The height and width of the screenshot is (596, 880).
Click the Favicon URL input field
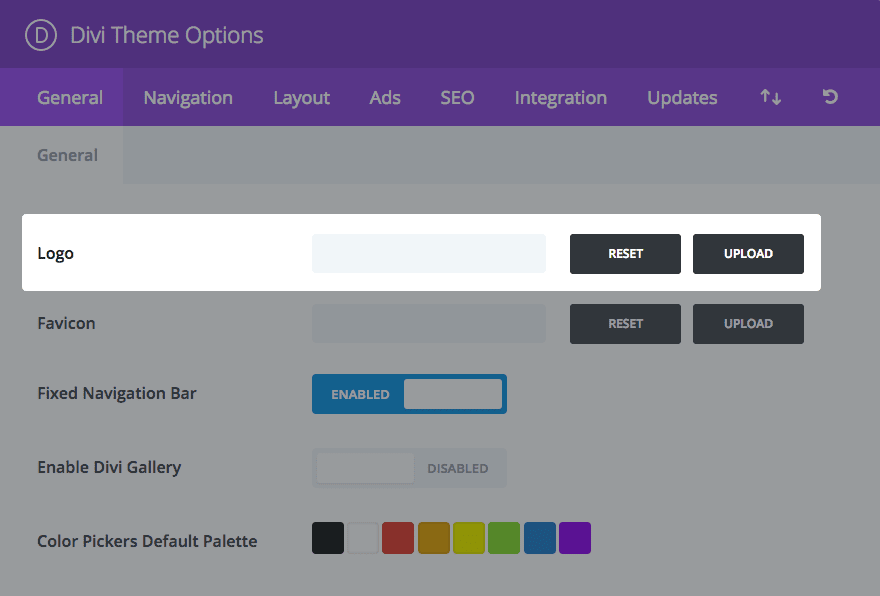click(429, 324)
